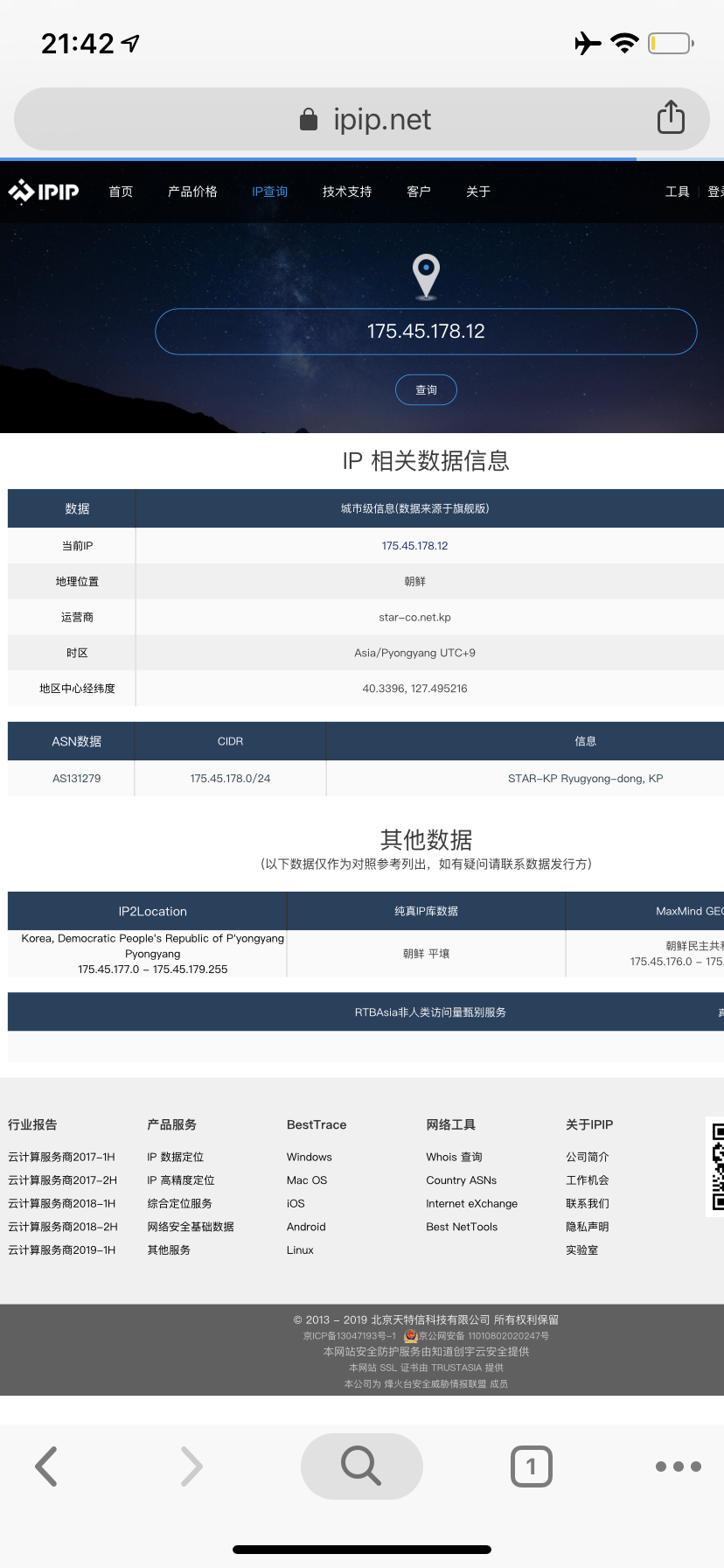Open 首页 in the navigation bar
Viewport: 724px width, 1568px height.
click(121, 192)
